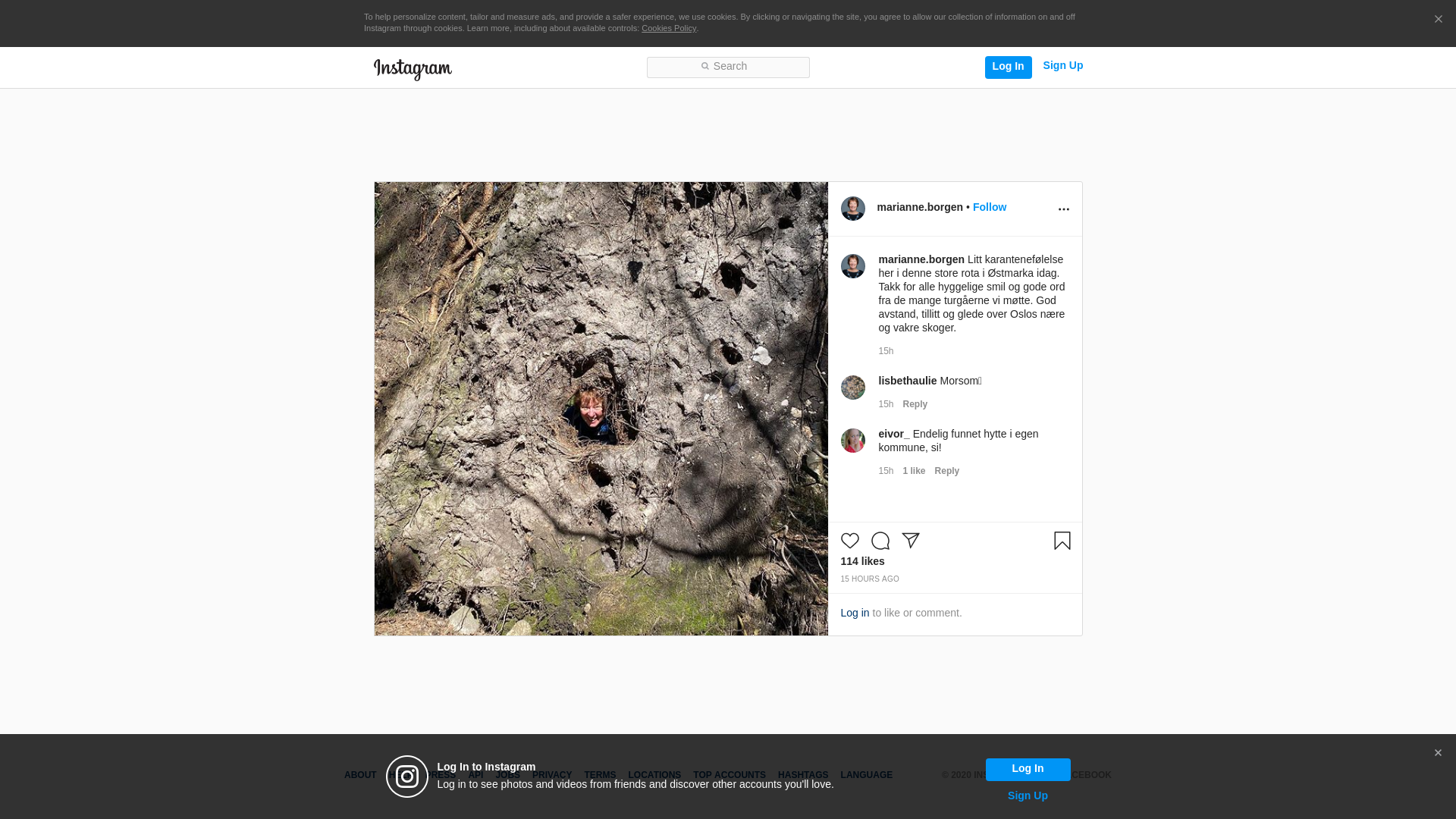
Task: Save post with bookmark icon
Action: [x=1062, y=541]
